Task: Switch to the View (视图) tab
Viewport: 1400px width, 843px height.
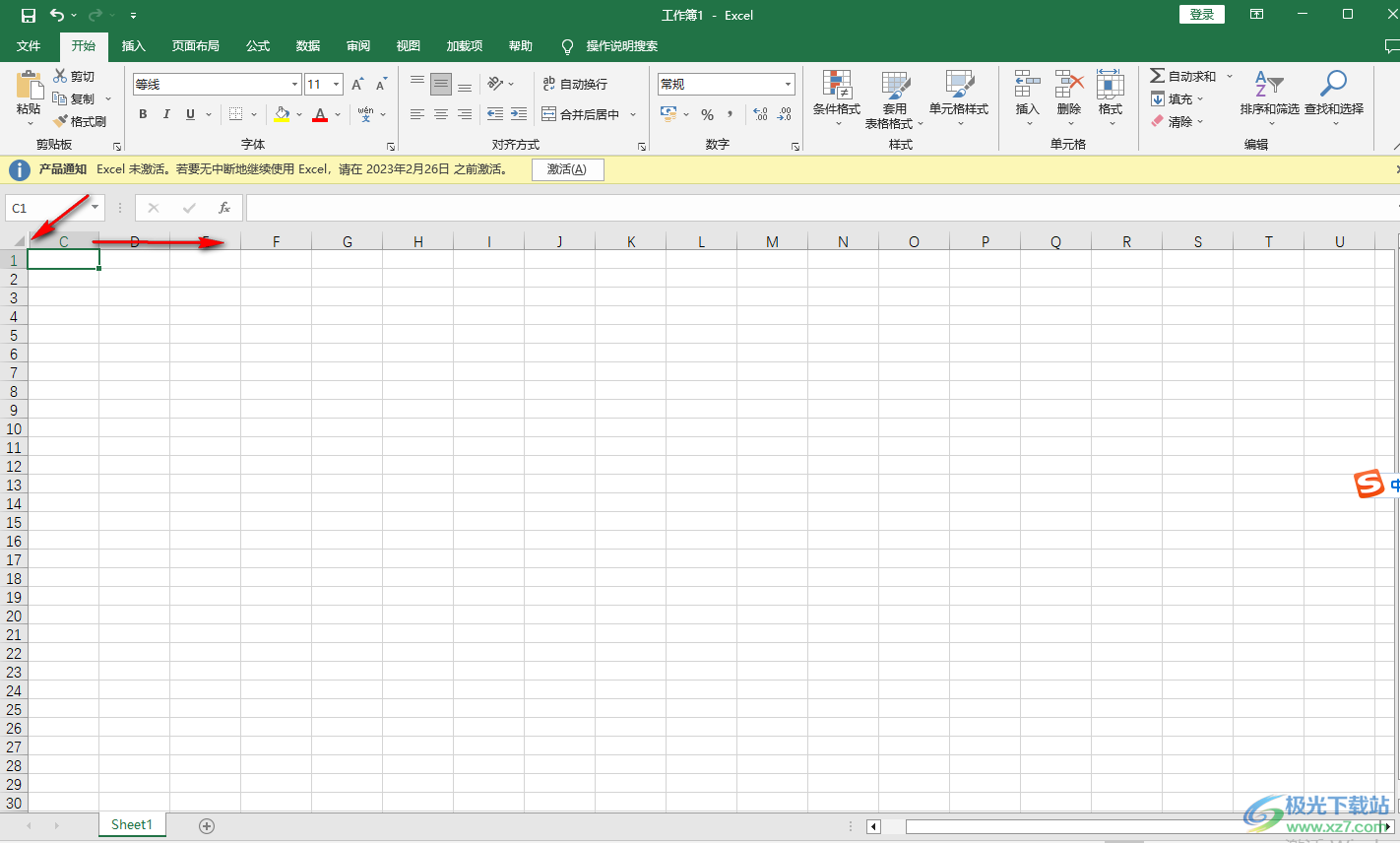Action: pyautogui.click(x=408, y=46)
